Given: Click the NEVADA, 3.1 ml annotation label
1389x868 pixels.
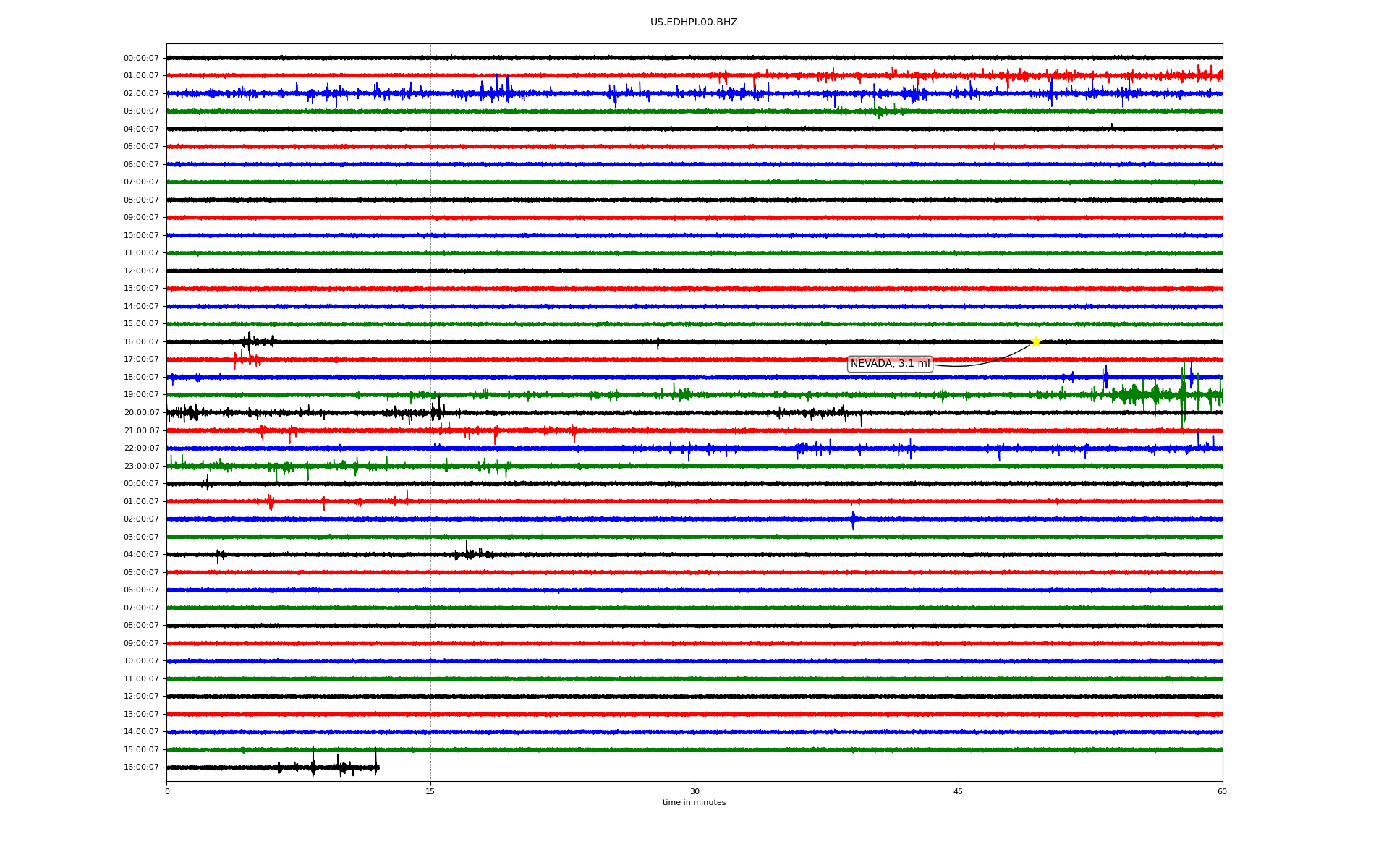Looking at the screenshot, I should pos(889,364).
